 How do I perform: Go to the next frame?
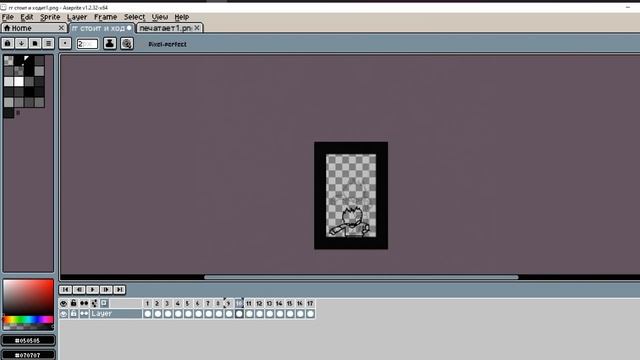[x=106, y=289]
